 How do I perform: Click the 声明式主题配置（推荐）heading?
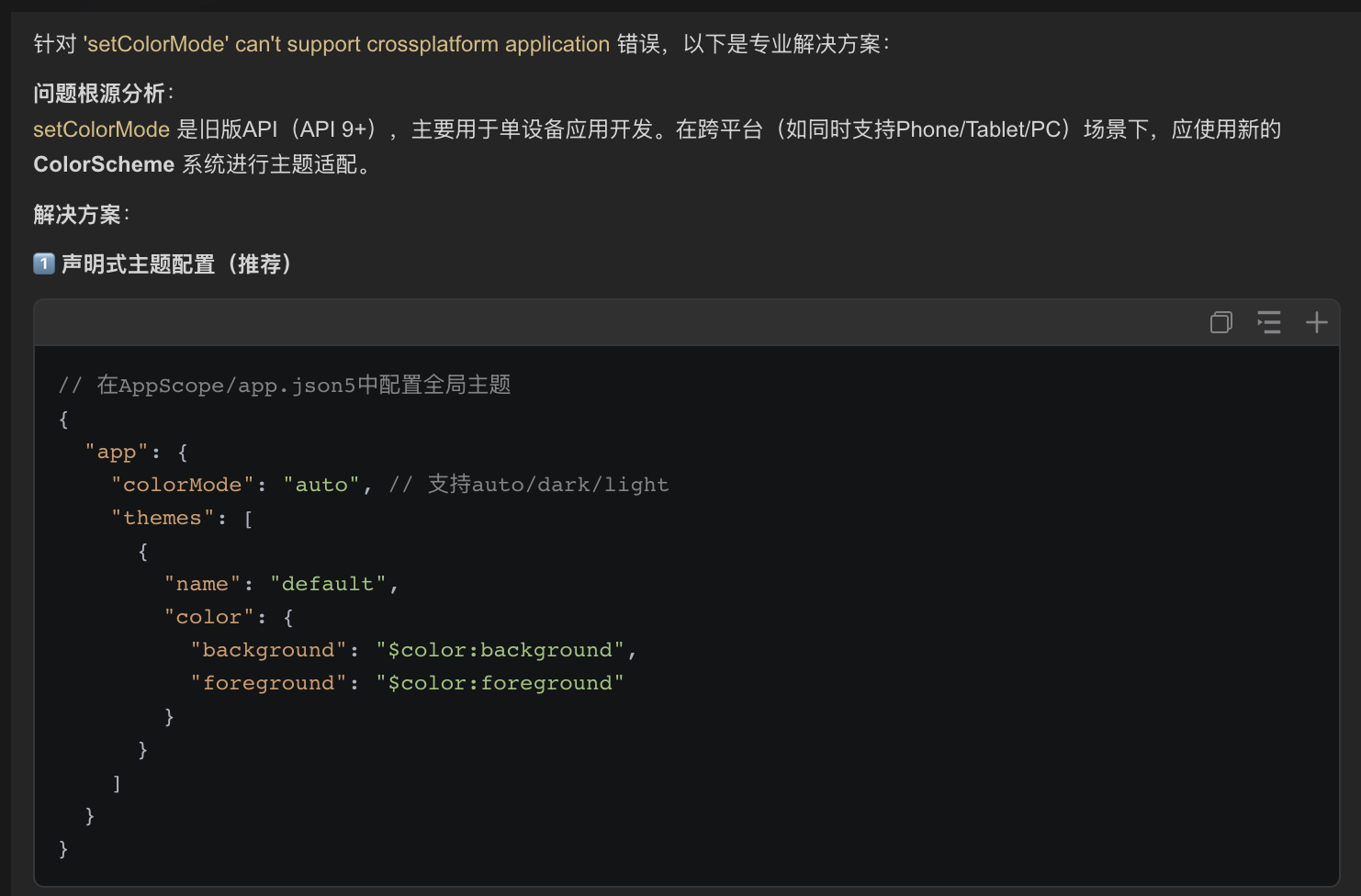point(176,264)
